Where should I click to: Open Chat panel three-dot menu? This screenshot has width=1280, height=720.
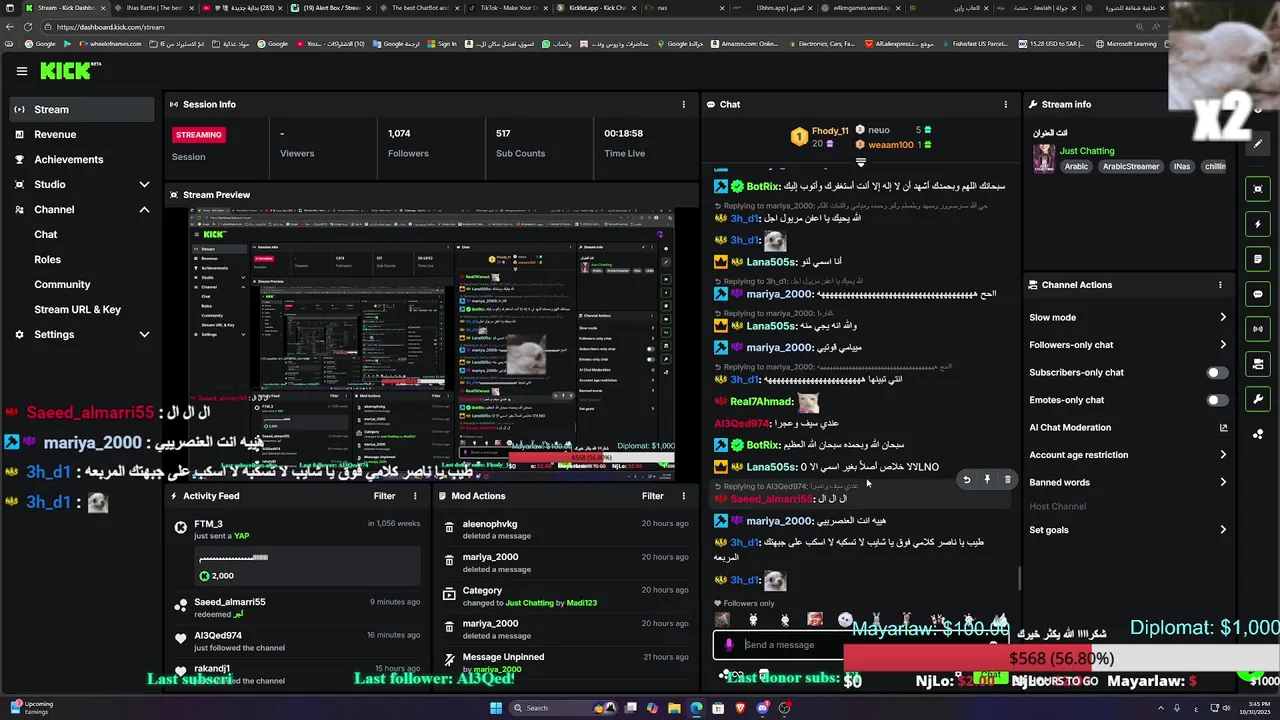pyautogui.click(x=1006, y=104)
